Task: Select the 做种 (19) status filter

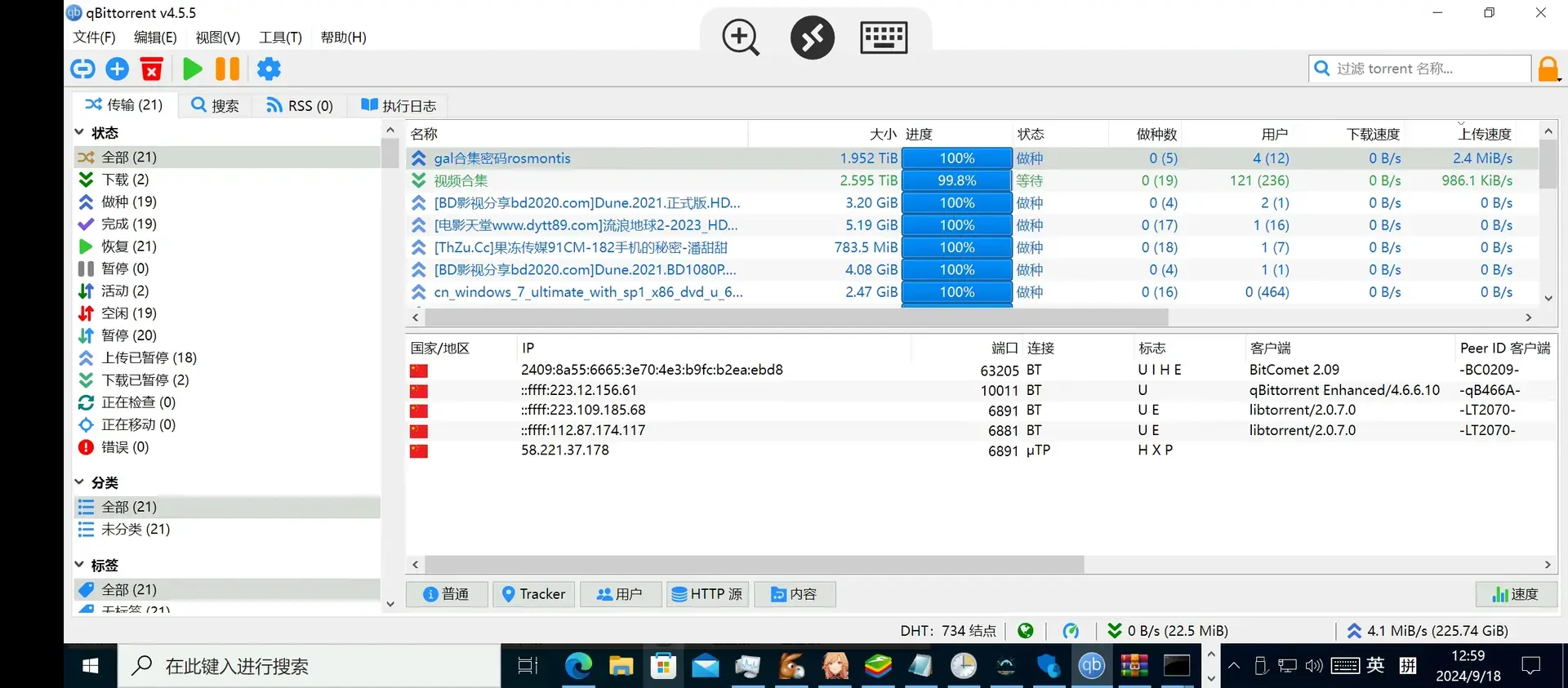Action: [227, 202]
